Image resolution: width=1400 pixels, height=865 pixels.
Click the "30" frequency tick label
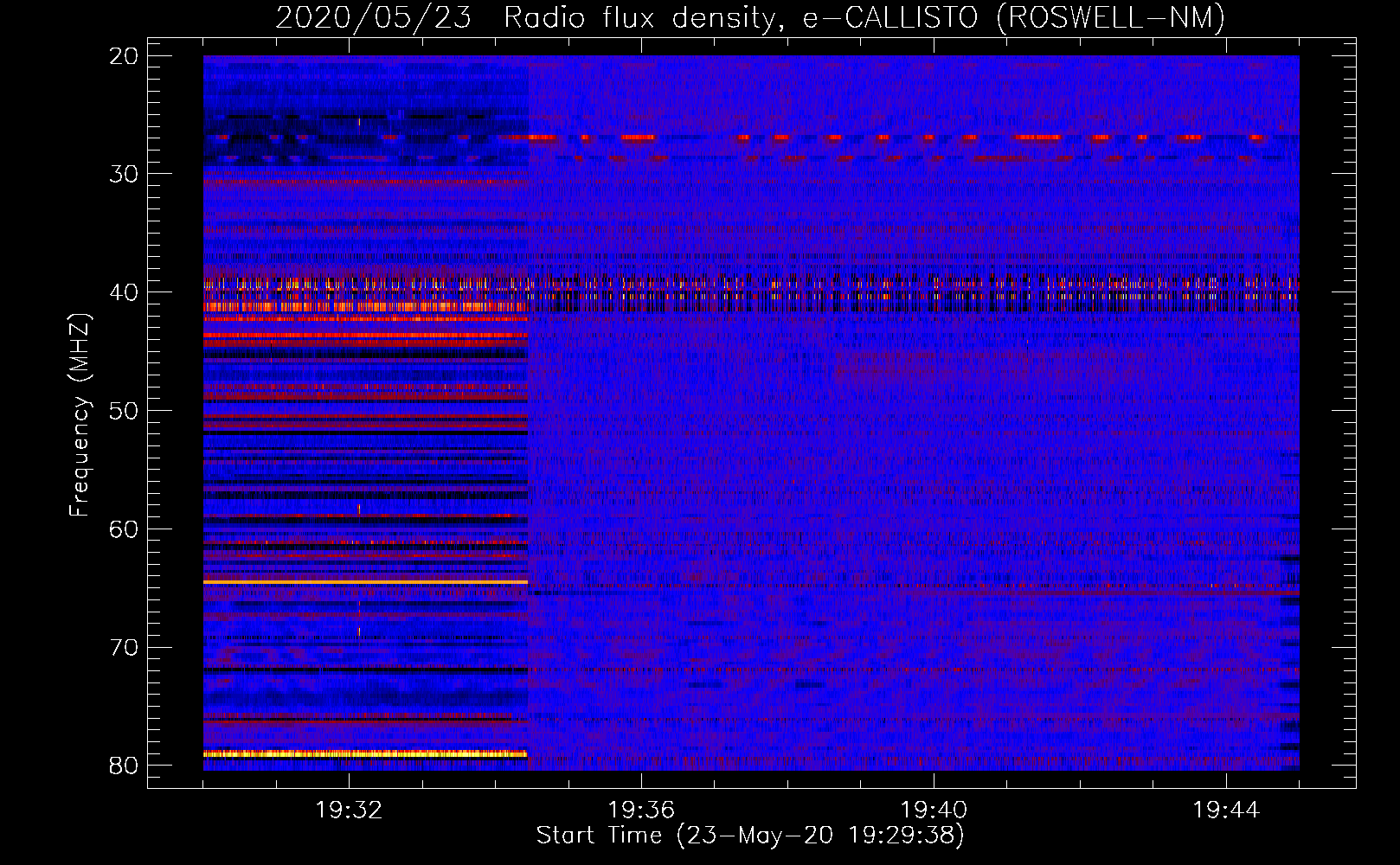point(125,174)
